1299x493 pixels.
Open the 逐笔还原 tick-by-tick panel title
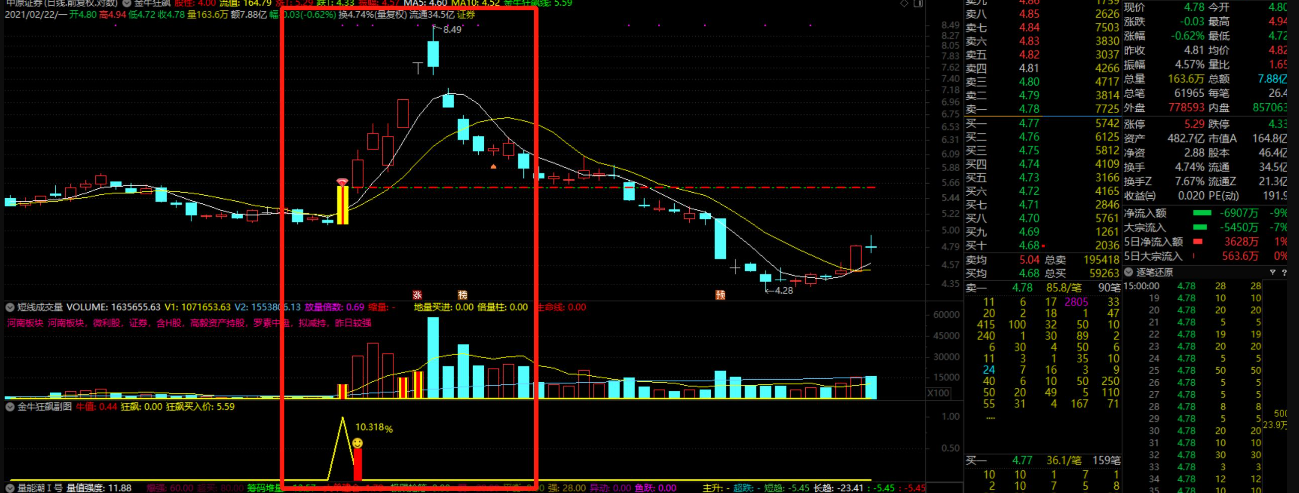point(1157,272)
